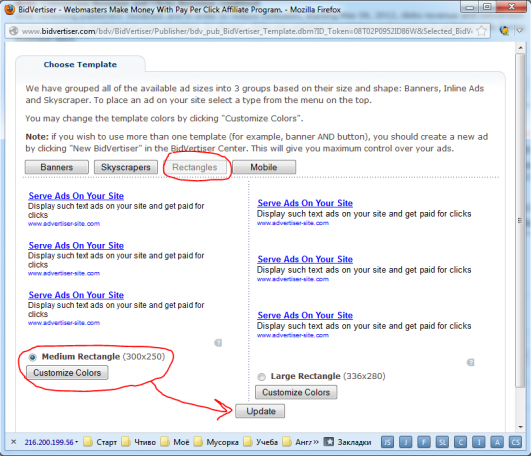Click third Serve Ads link in Large Rectangle
Image resolution: width=531 pixels, height=456 pixels.
(305, 316)
